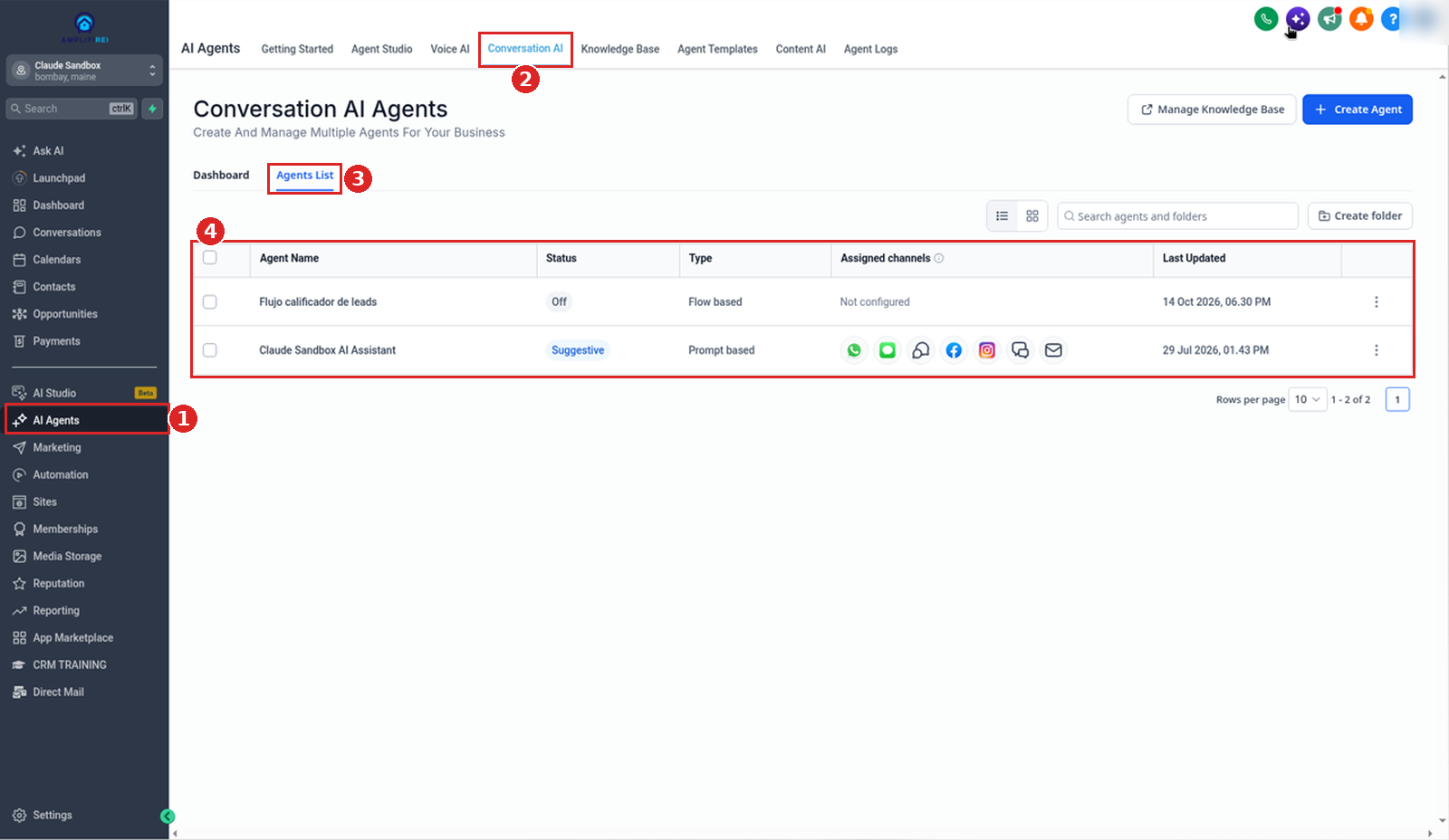Click the WhatsApp channel icon for Claude Sandbox AI Assistant
1449x840 pixels.
(x=854, y=350)
